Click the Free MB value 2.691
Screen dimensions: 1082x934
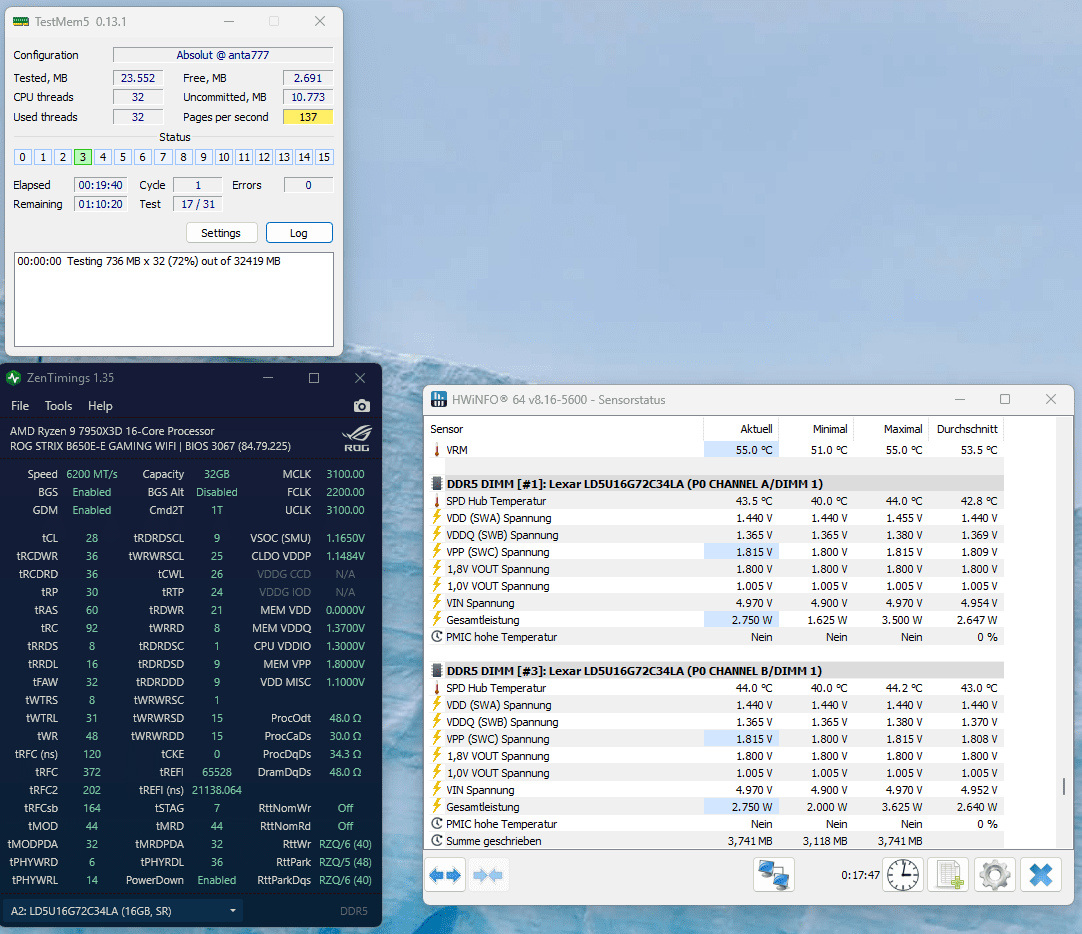[308, 78]
